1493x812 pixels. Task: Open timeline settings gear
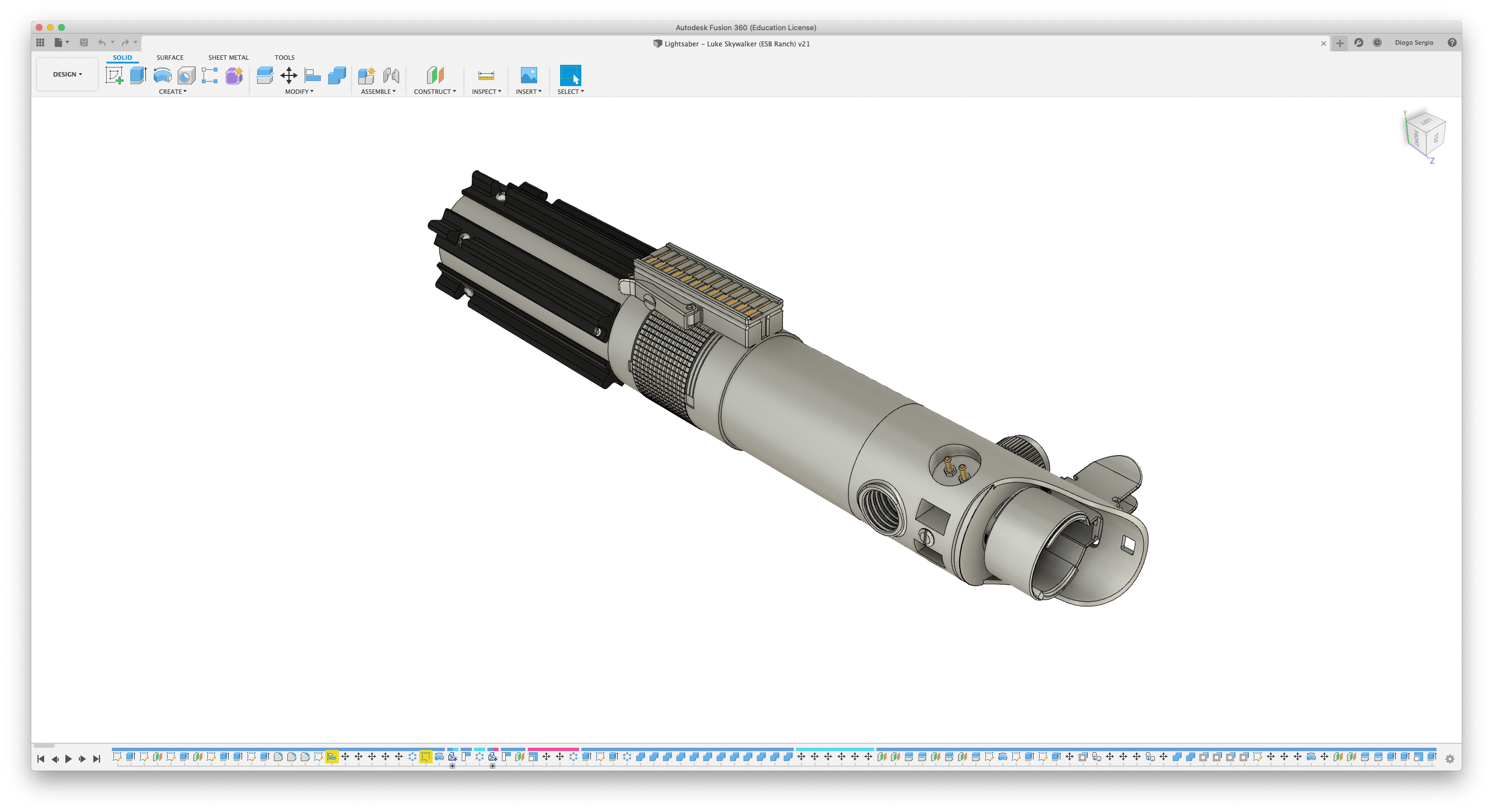[x=1449, y=759]
